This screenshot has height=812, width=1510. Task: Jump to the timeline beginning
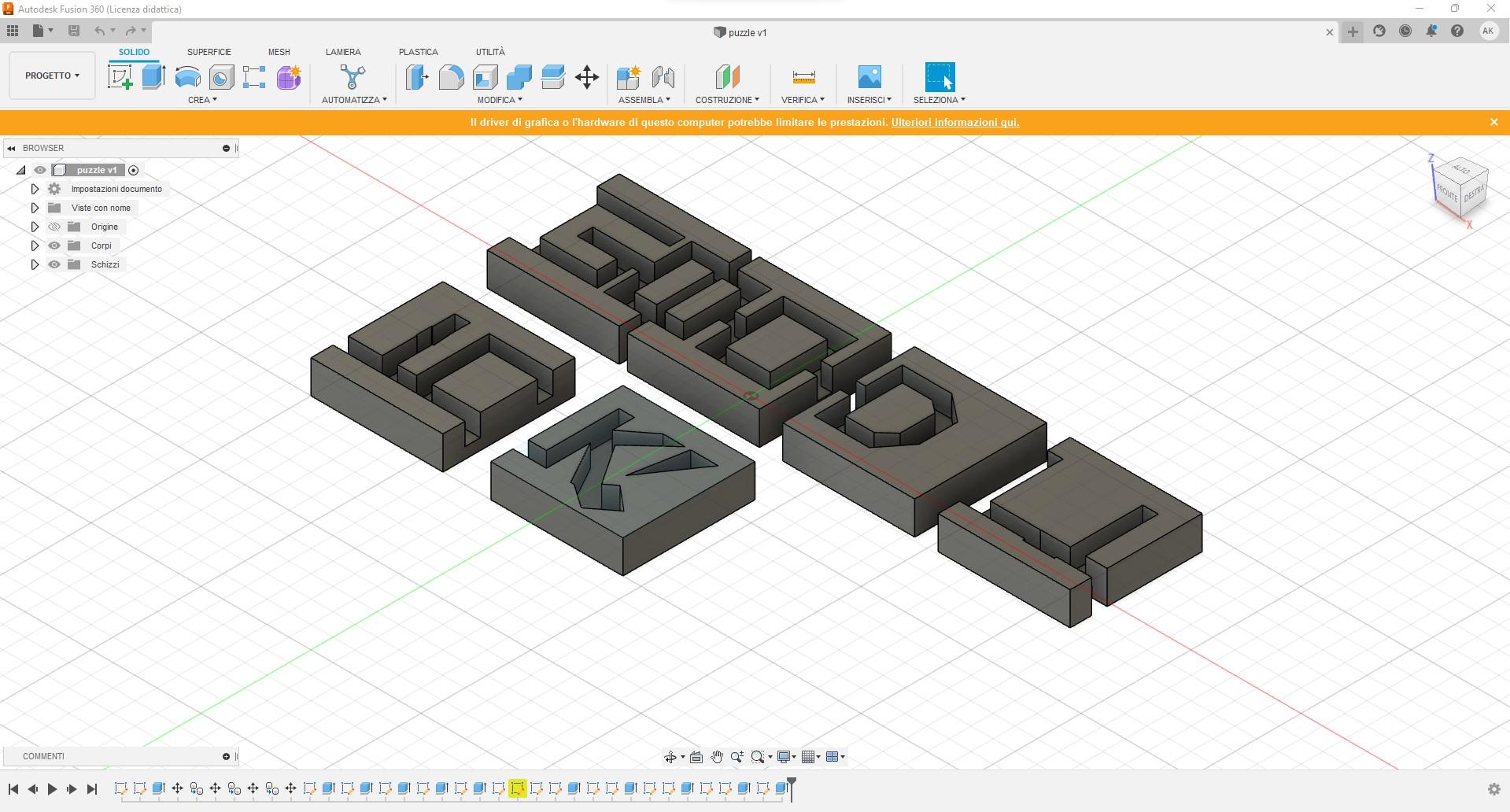point(13,789)
